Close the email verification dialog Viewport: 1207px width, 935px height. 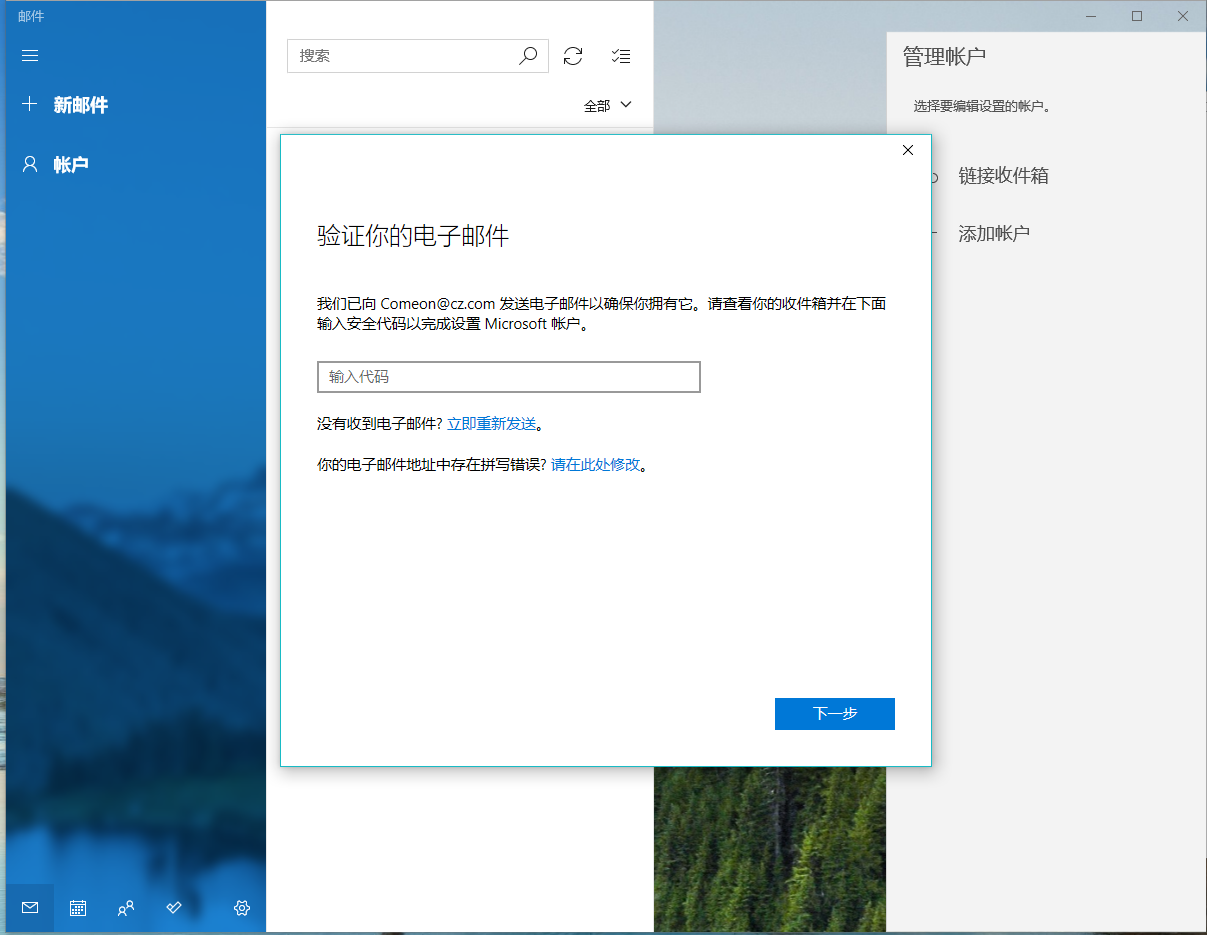point(907,150)
